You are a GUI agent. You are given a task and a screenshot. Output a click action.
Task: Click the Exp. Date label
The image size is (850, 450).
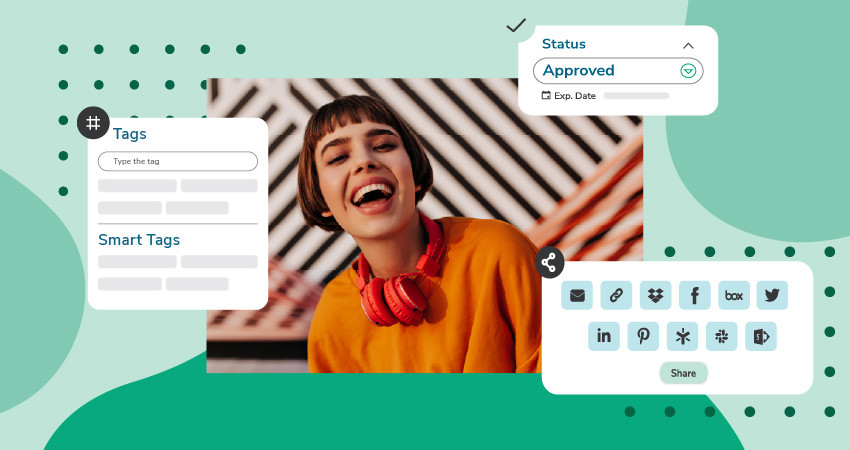[x=575, y=96]
